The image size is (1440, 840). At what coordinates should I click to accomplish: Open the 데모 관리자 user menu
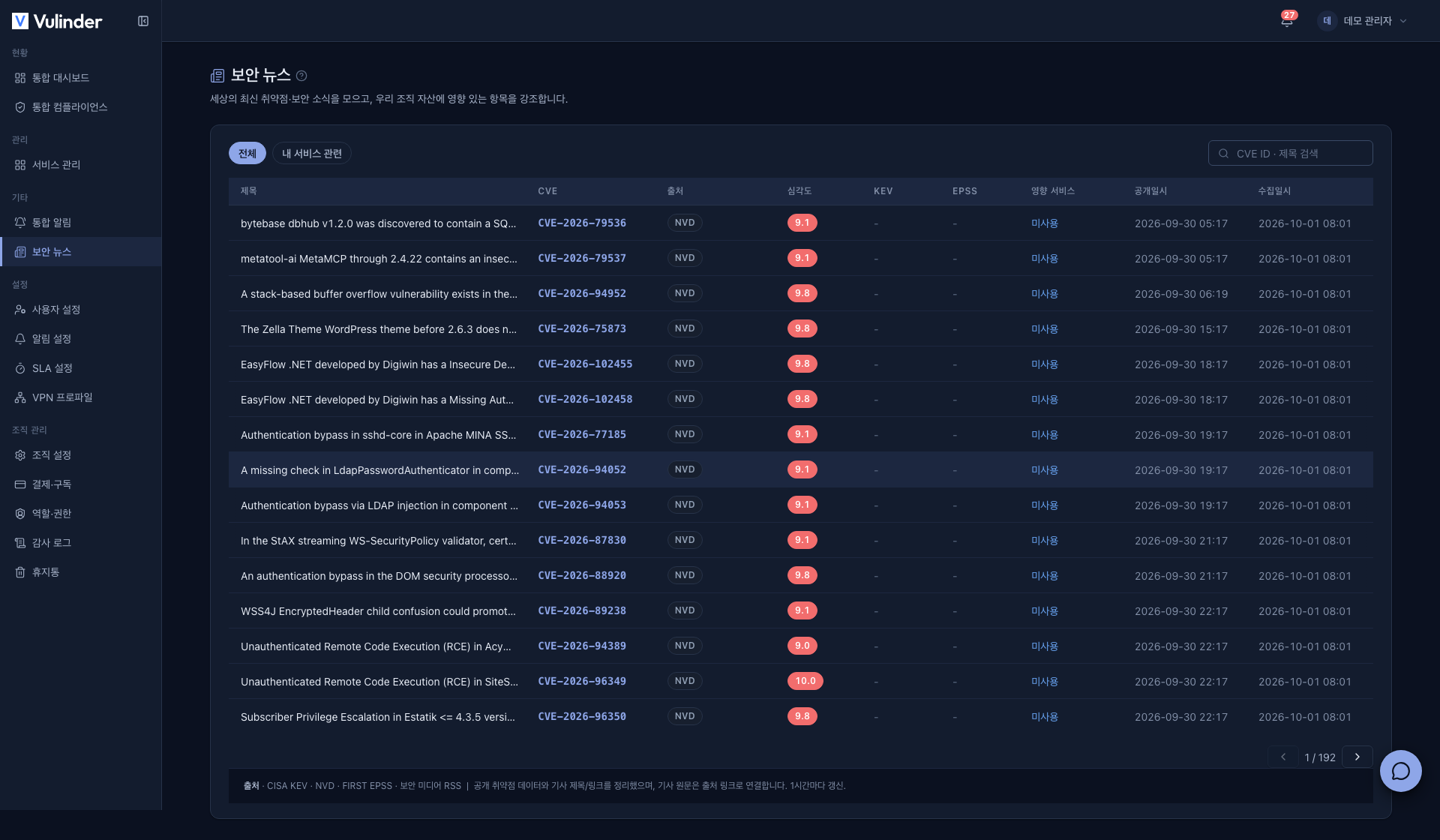pos(1363,21)
